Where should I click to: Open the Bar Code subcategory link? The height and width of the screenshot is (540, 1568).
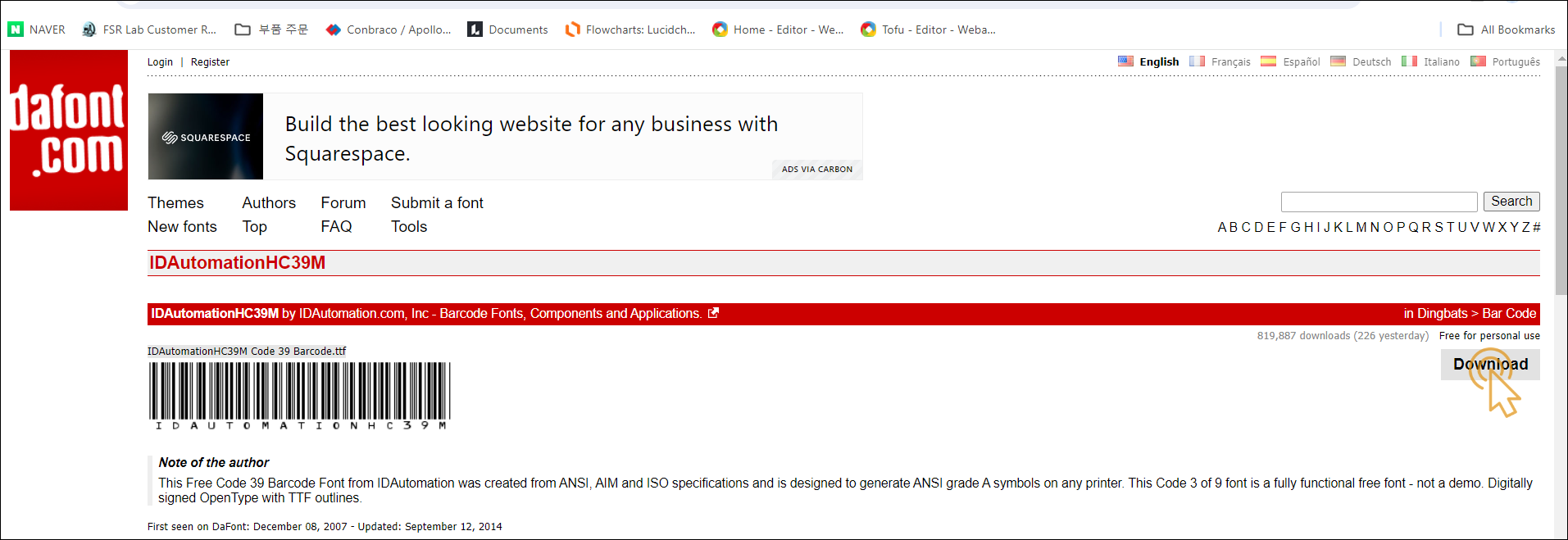(x=1509, y=313)
